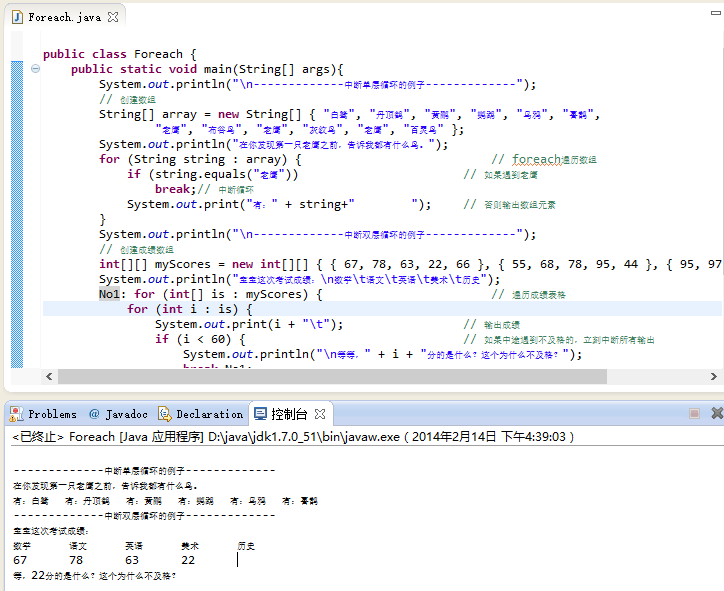The image size is (724, 591).
Task: Minimize the editor pane
Action: 715,13
